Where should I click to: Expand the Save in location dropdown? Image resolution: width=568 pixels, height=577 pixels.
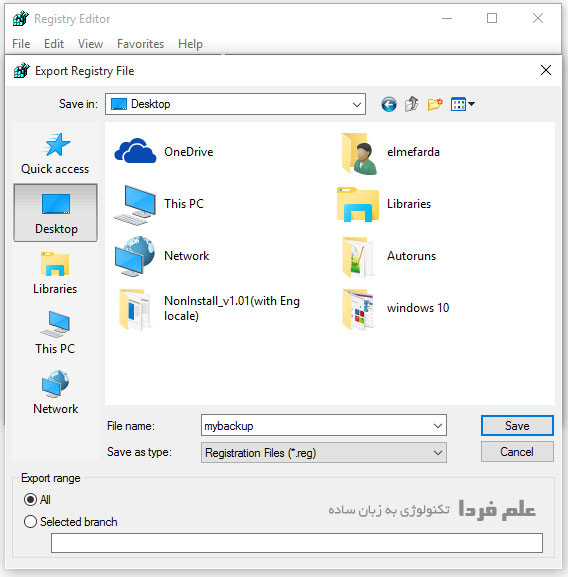(356, 104)
